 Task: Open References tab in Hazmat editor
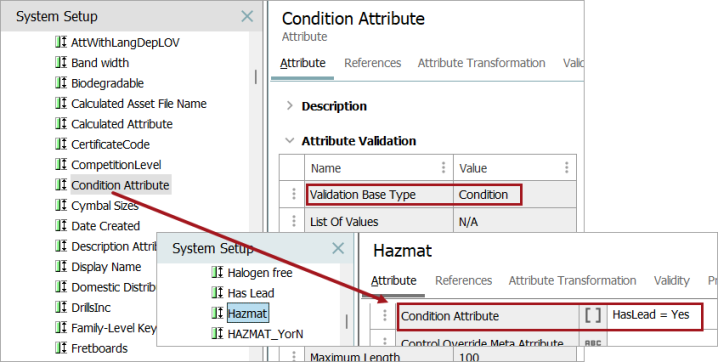(x=463, y=281)
